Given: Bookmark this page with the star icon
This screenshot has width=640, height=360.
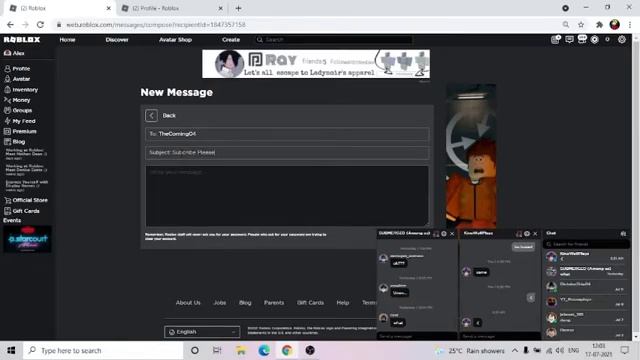Looking at the screenshot, I should click(x=581, y=24).
